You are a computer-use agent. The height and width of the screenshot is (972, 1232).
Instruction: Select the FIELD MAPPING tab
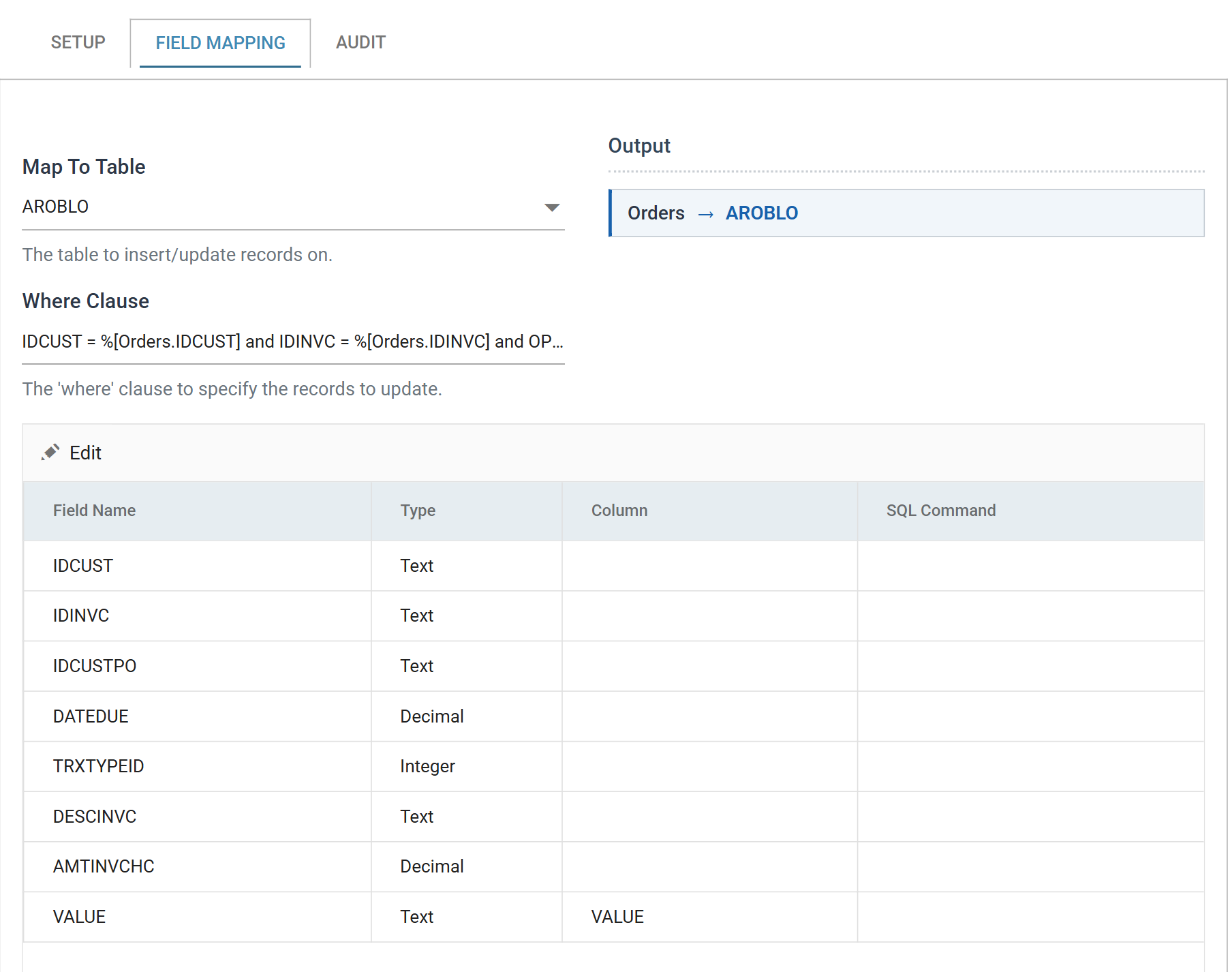(x=220, y=43)
